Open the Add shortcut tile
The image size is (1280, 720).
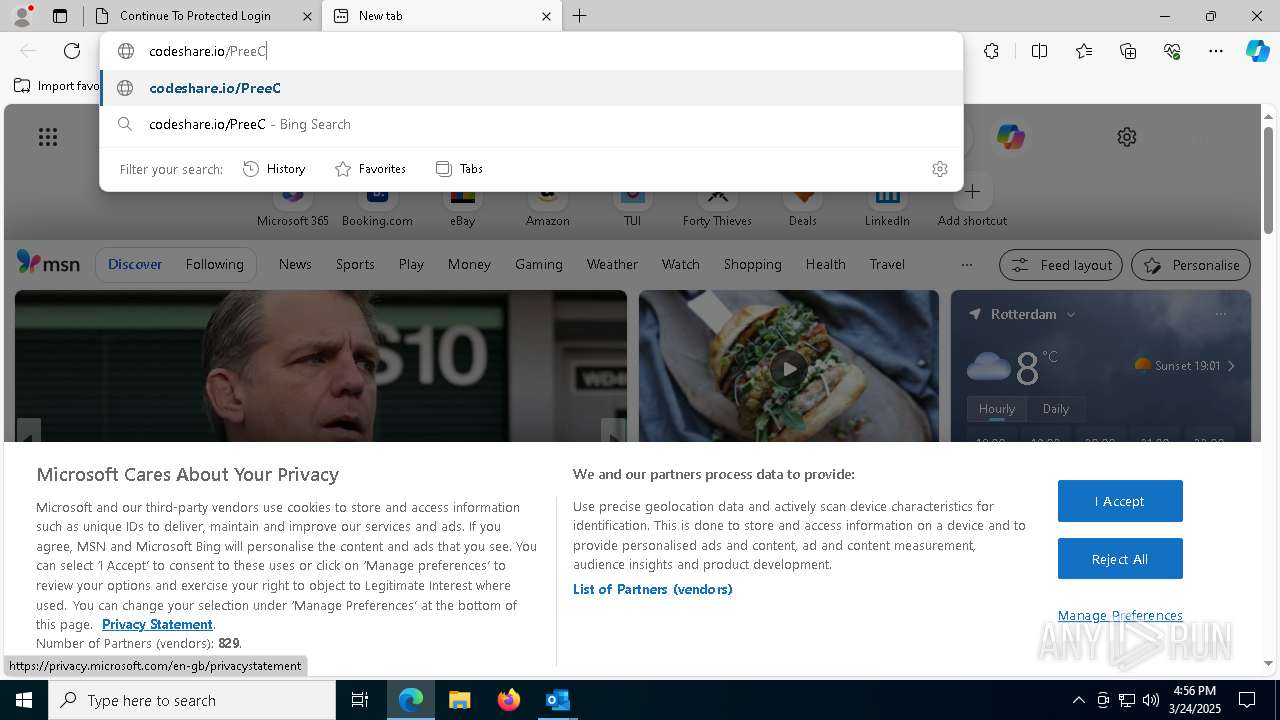click(972, 204)
